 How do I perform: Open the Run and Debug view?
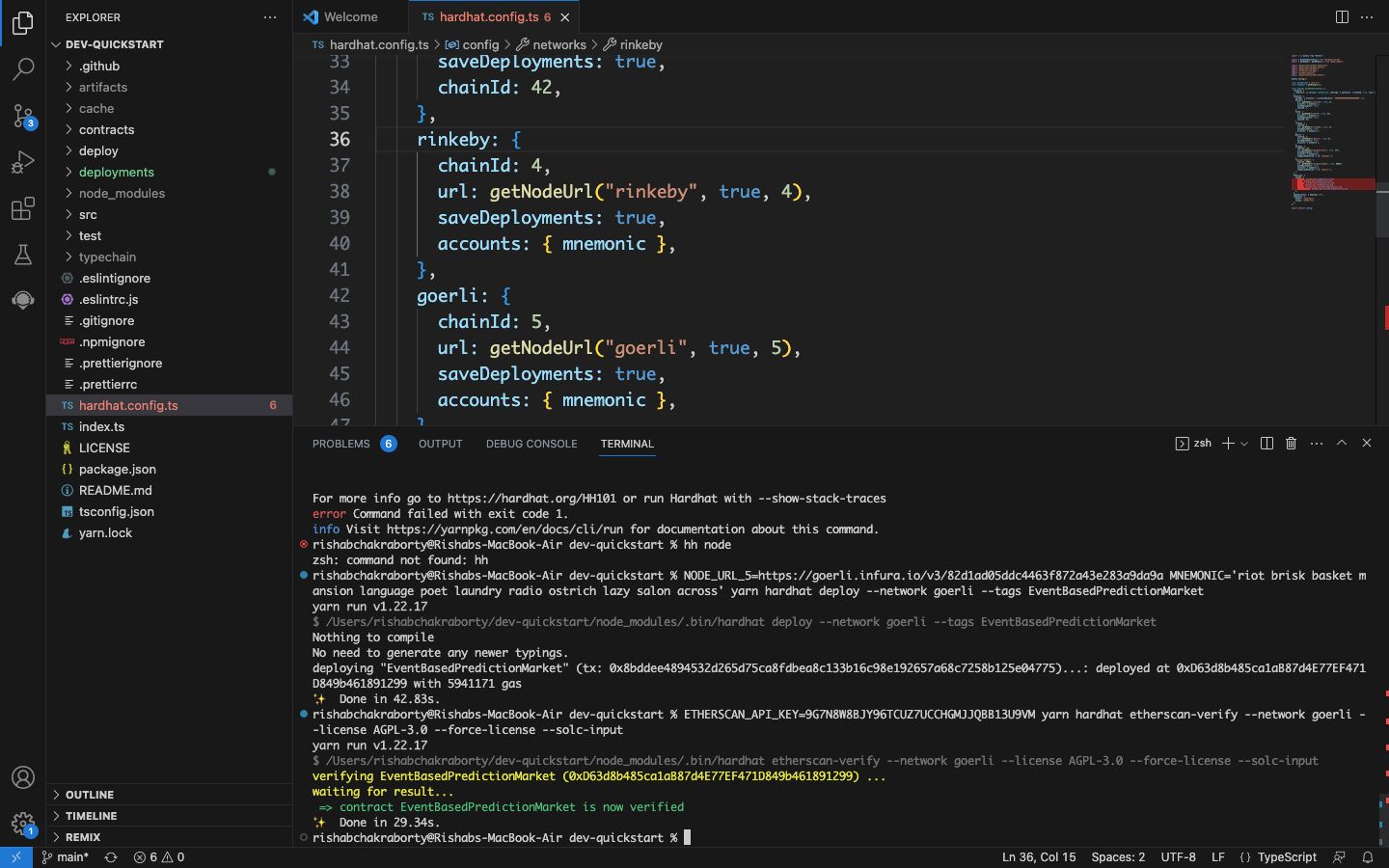click(x=23, y=162)
